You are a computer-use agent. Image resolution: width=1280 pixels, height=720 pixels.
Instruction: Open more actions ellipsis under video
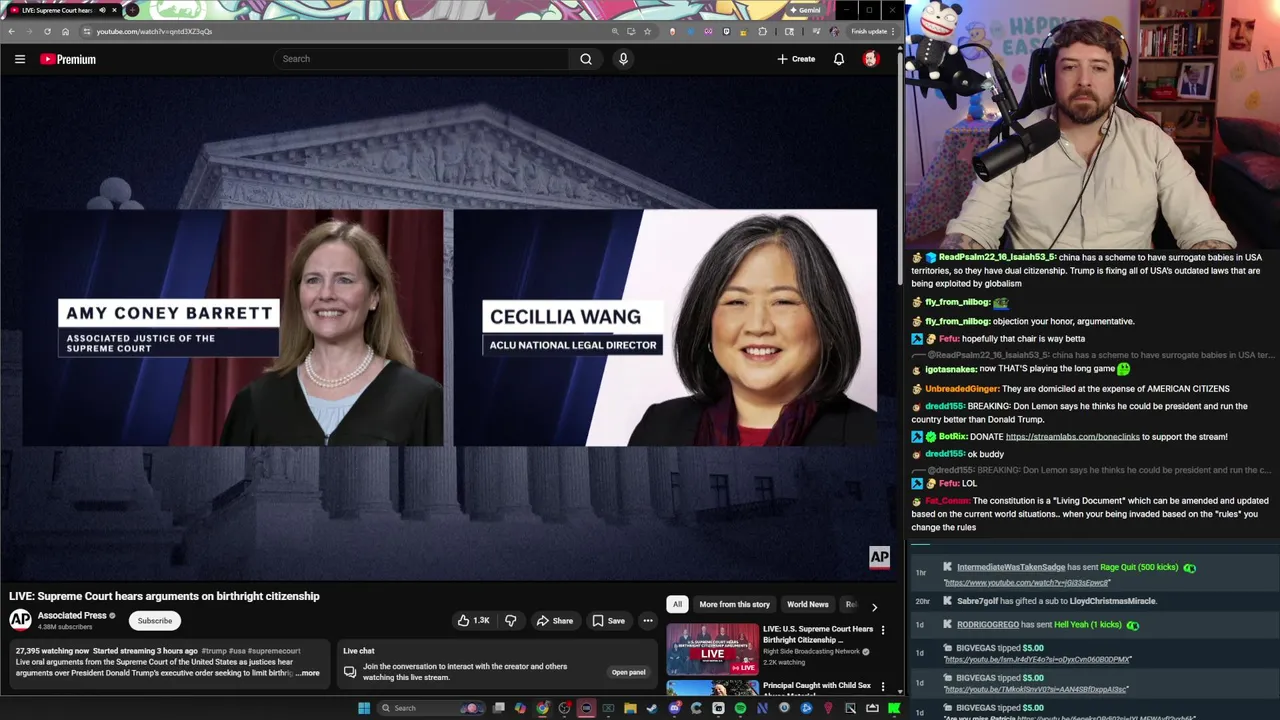(x=648, y=621)
